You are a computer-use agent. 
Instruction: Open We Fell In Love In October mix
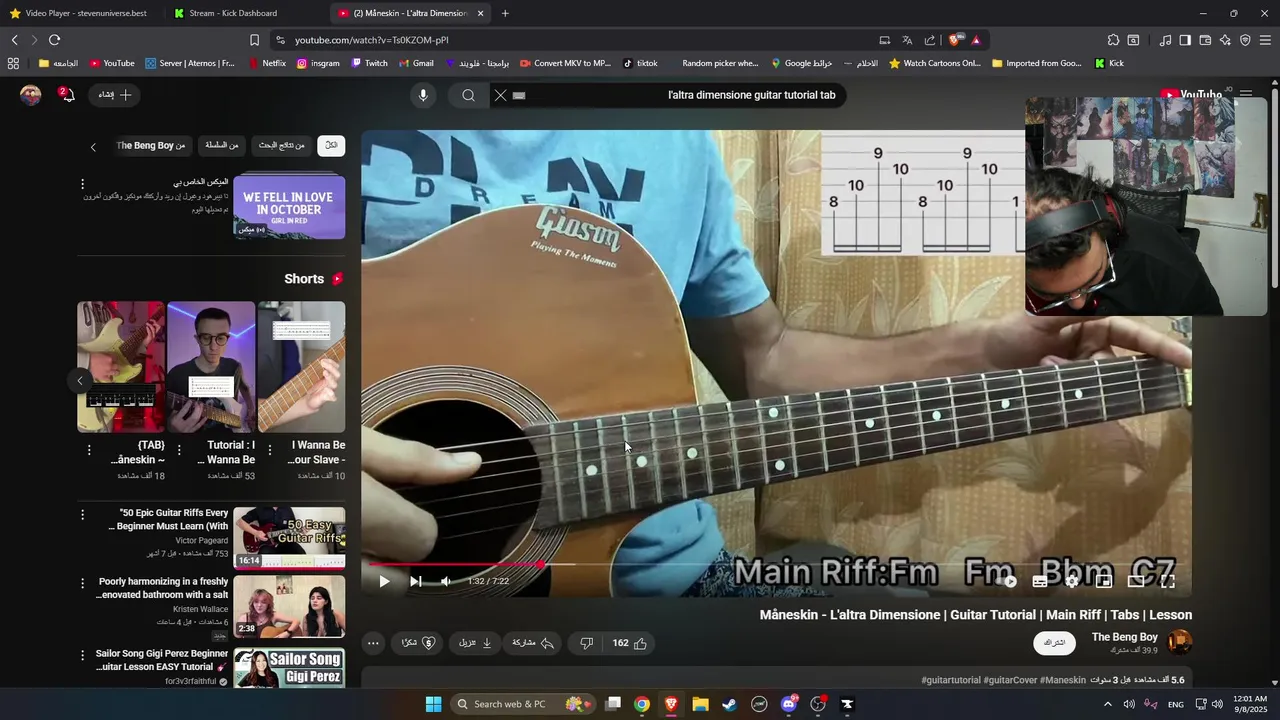[289, 208]
